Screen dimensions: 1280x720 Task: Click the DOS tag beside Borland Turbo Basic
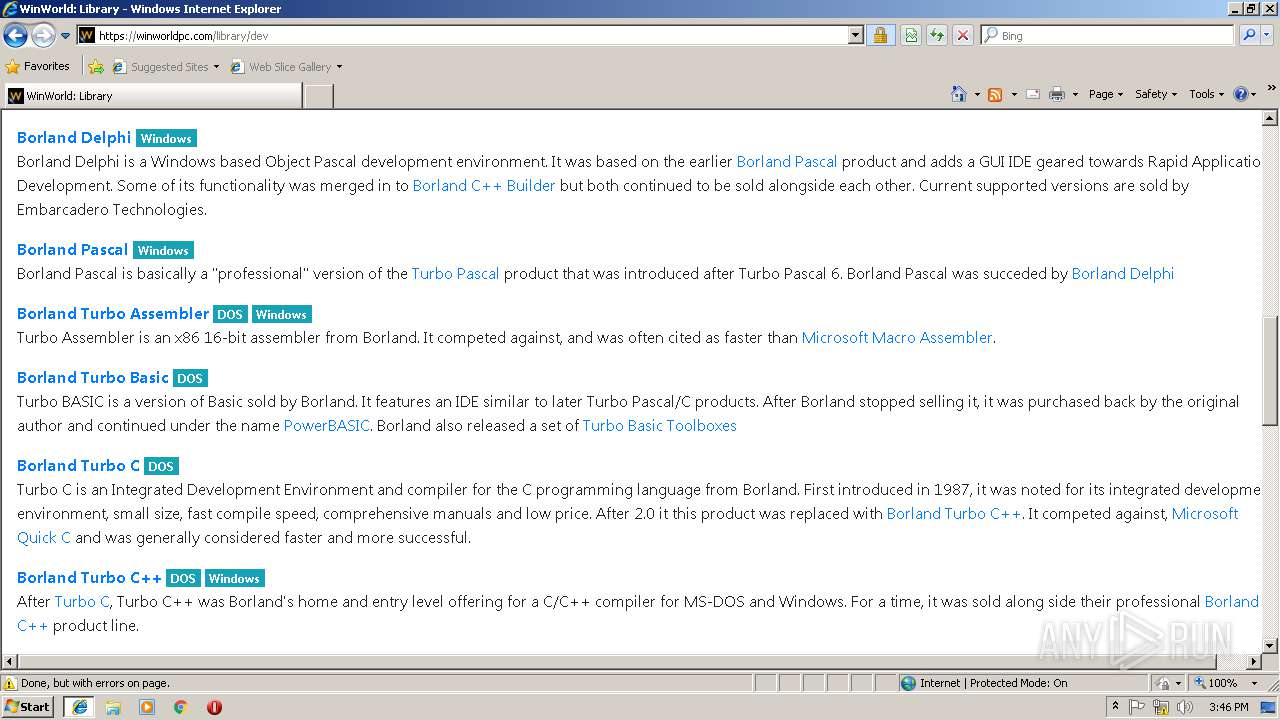(190, 379)
